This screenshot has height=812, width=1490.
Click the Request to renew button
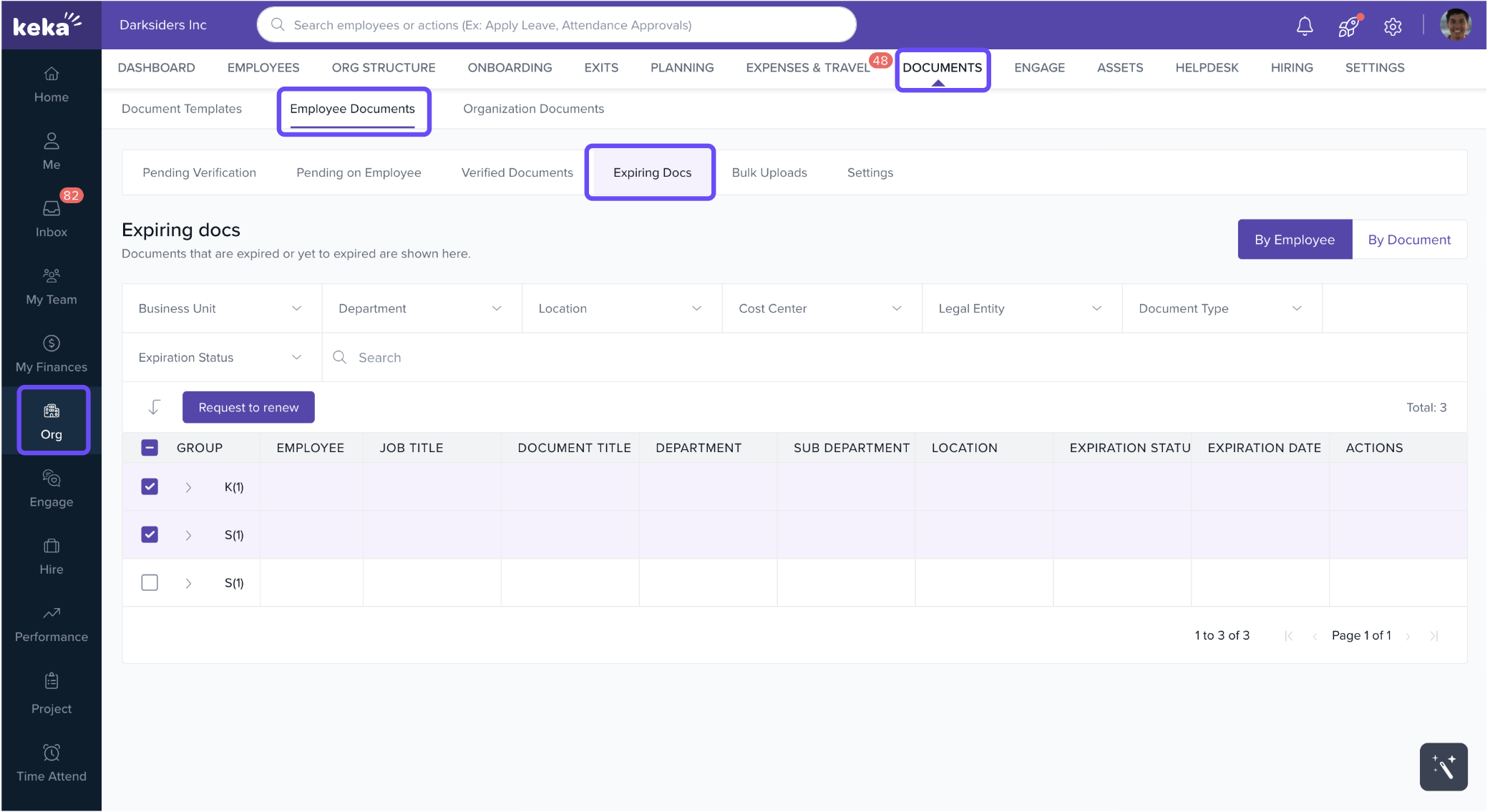tap(248, 407)
